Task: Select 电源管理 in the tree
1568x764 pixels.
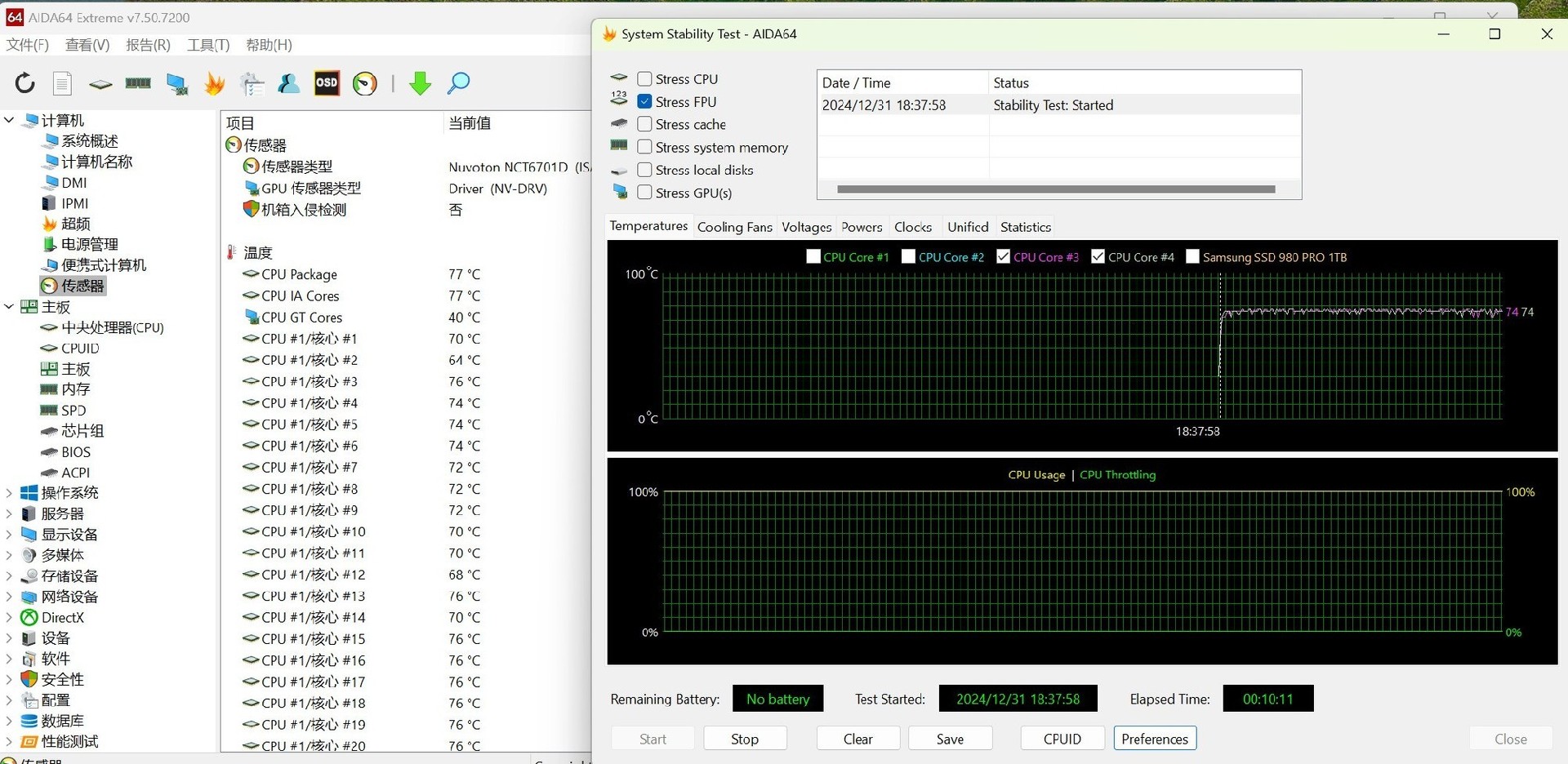Action: pyautogui.click(x=90, y=244)
